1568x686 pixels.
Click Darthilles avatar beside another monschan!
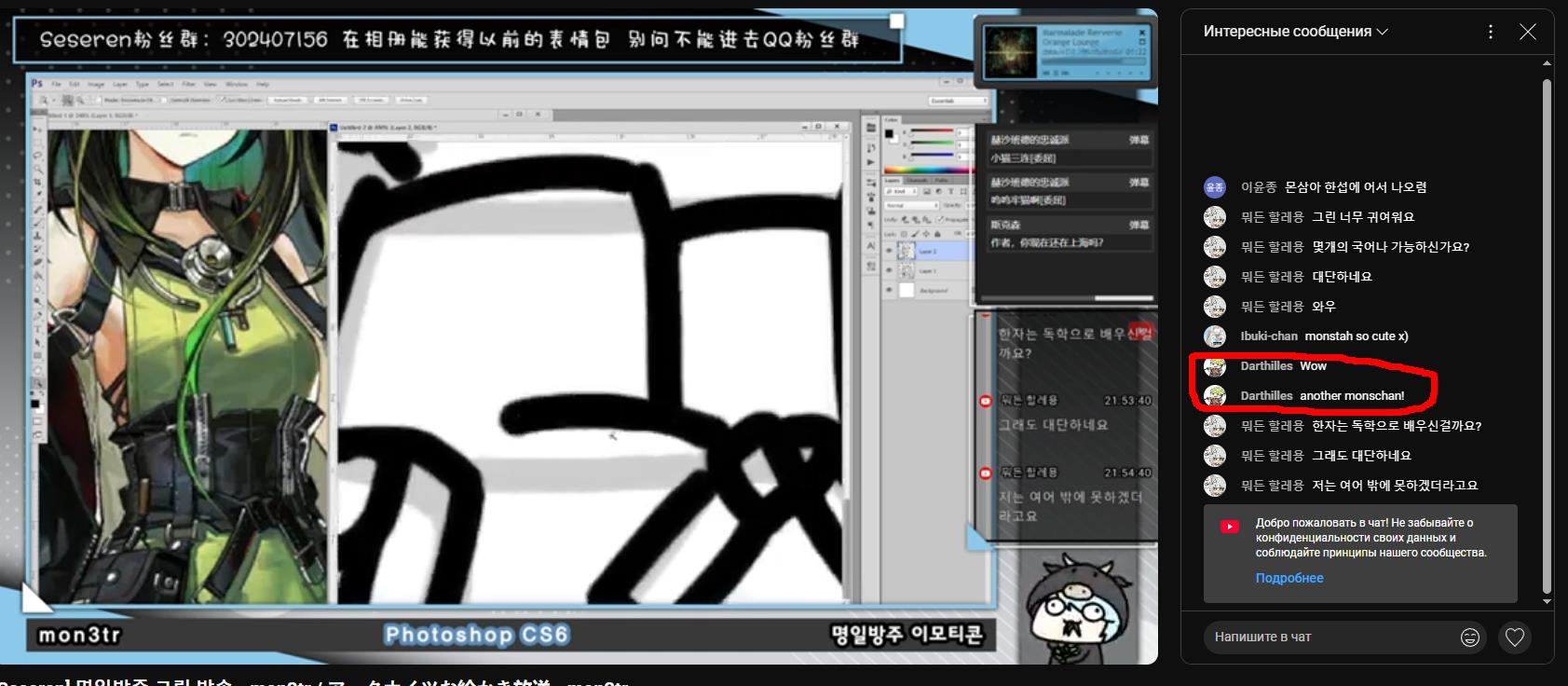1215,396
